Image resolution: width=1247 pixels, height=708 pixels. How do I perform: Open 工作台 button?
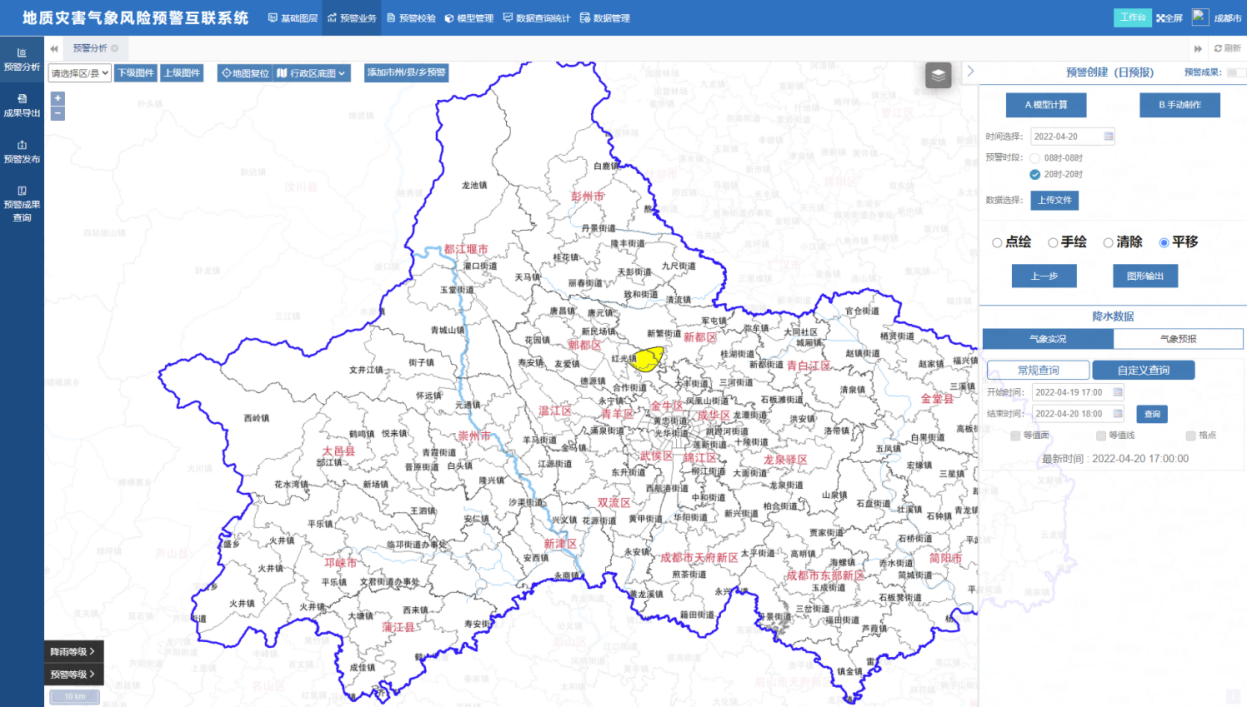point(1133,18)
